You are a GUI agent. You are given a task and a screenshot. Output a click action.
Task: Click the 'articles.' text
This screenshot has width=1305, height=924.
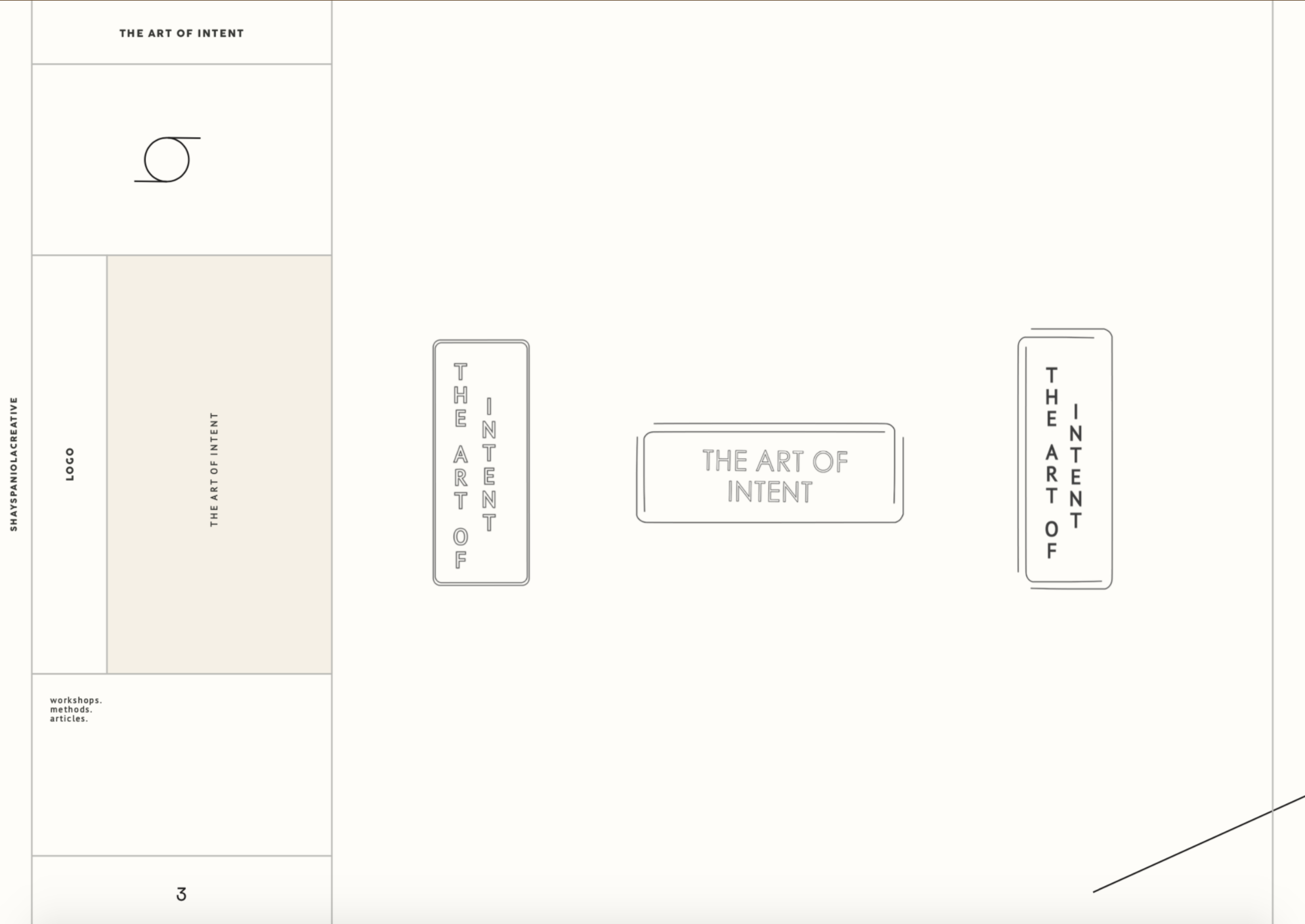click(x=69, y=719)
